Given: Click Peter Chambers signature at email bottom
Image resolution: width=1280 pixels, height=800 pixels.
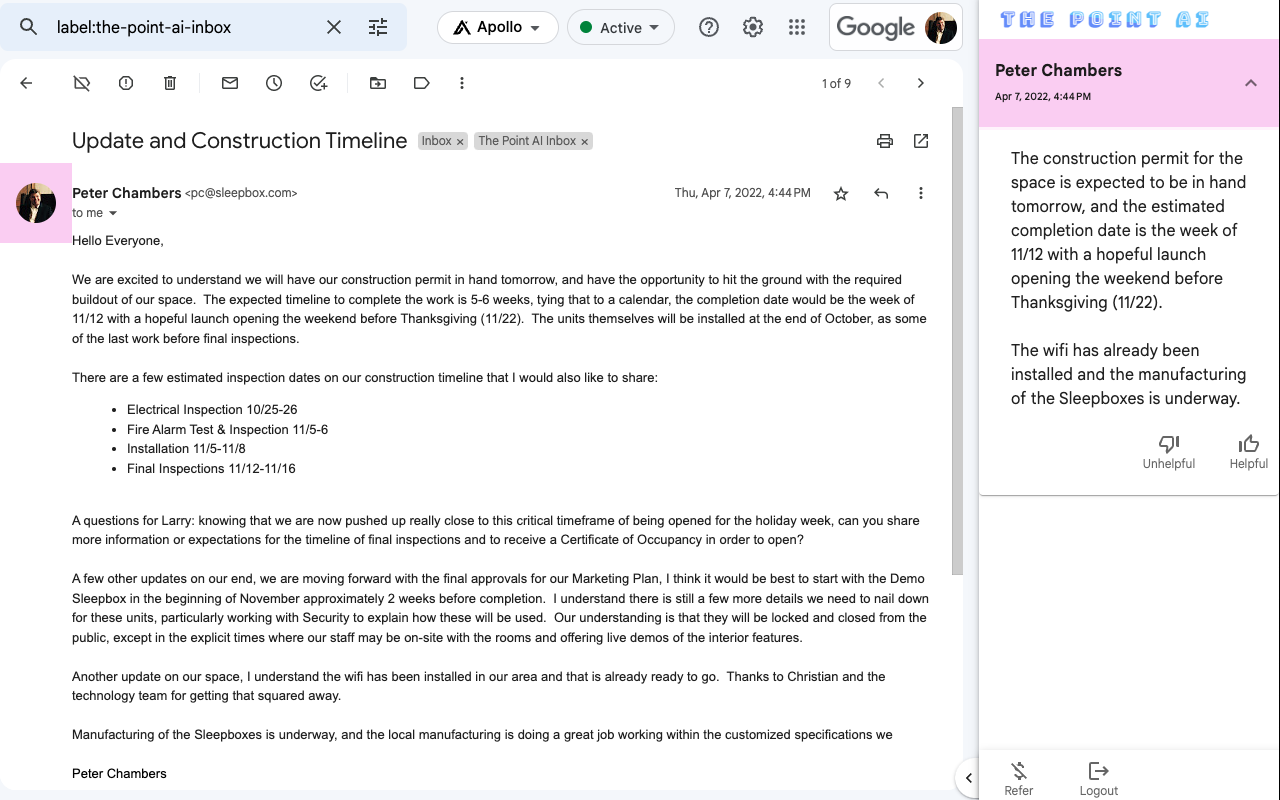Looking at the screenshot, I should coord(119,774).
